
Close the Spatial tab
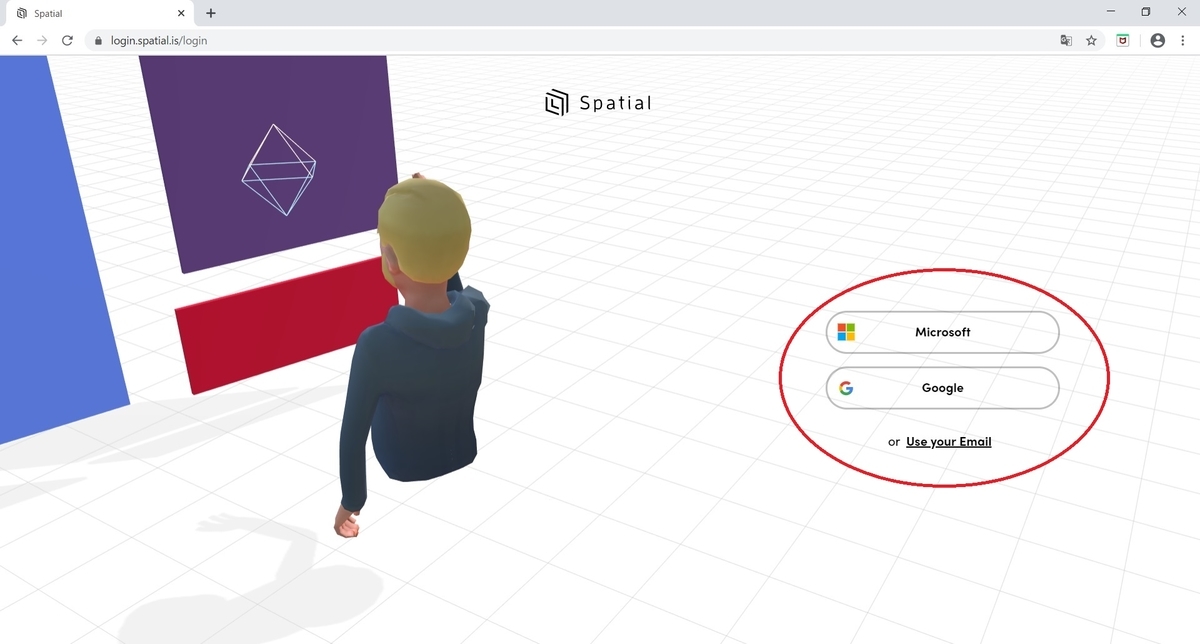click(x=181, y=14)
